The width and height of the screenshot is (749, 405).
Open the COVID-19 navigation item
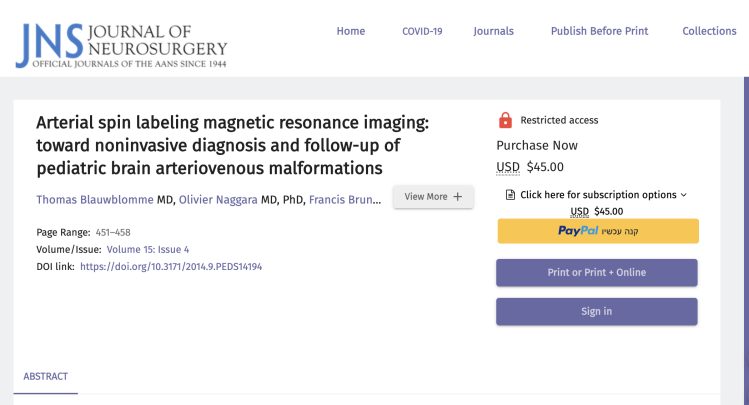click(422, 31)
